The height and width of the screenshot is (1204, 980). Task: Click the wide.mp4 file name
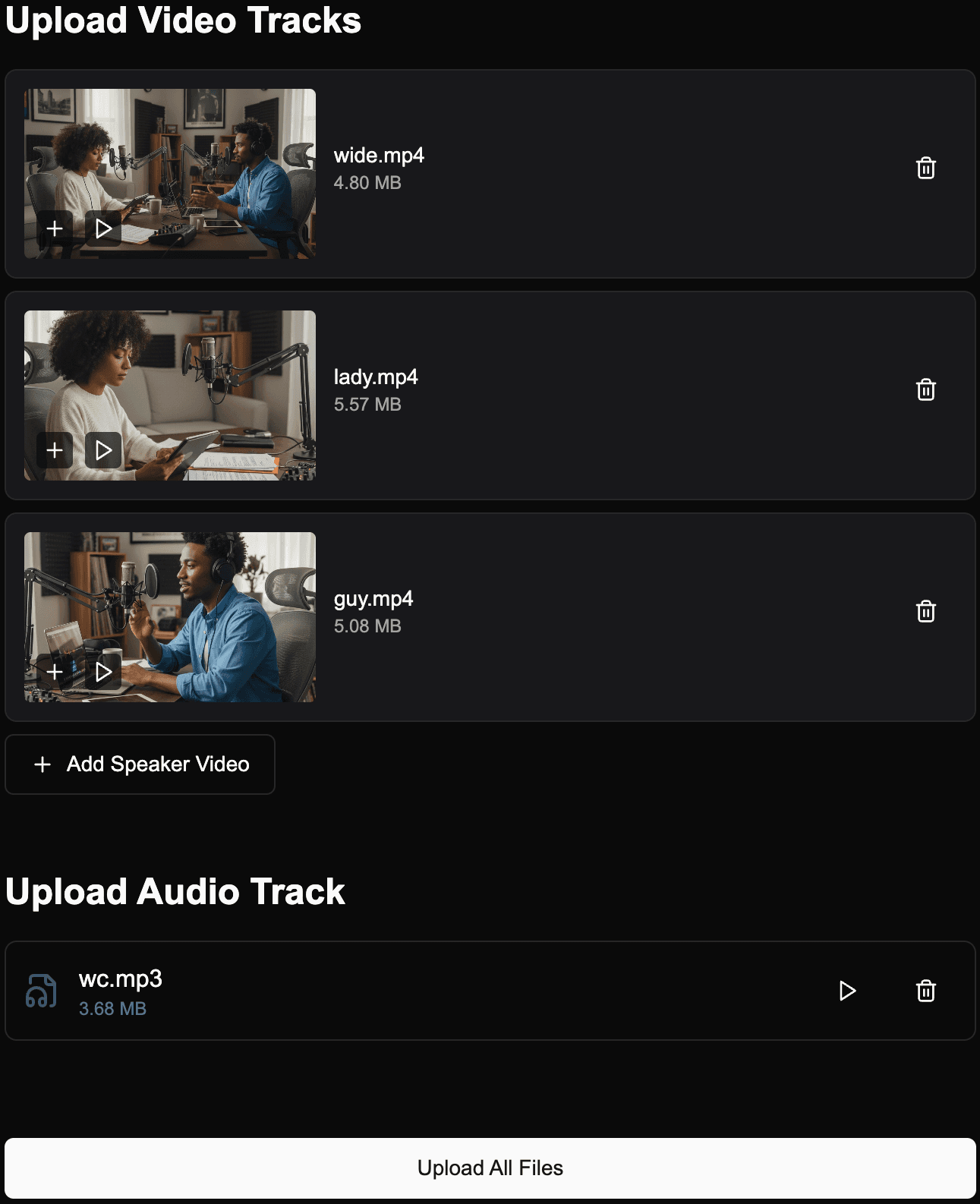point(379,156)
